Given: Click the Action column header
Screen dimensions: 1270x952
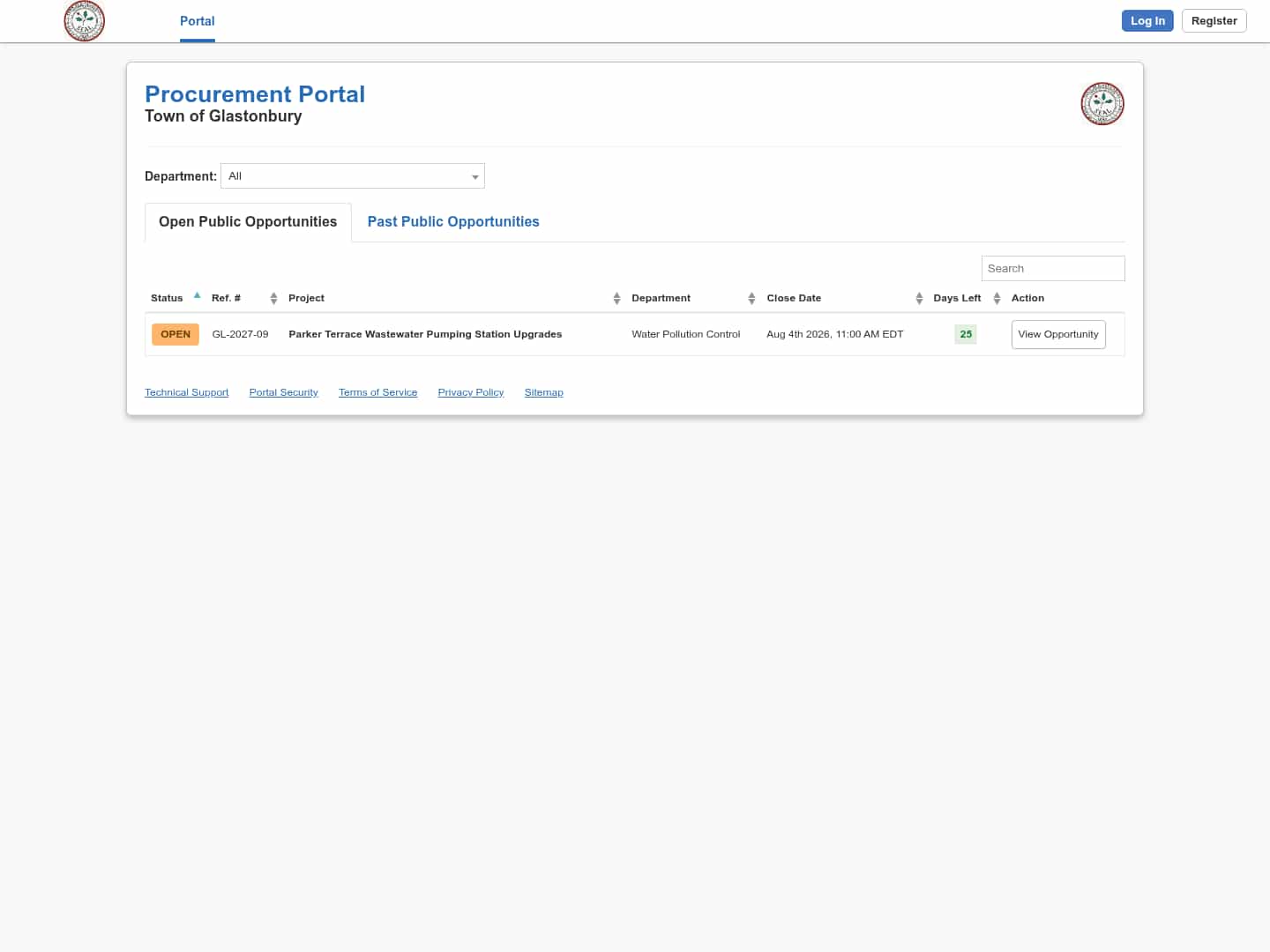Looking at the screenshot, I should pos(1027,298).
